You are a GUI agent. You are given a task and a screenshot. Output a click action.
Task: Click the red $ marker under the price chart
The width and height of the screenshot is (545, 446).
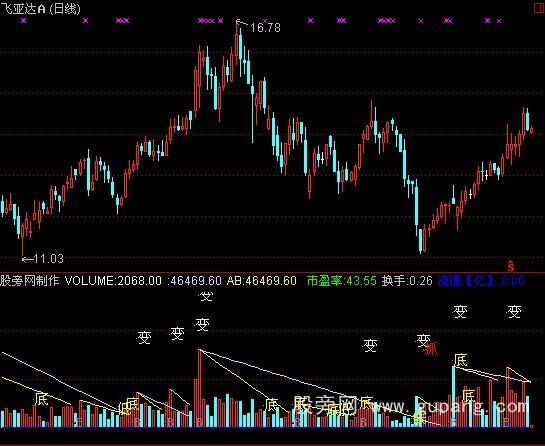click(x=511, y=266)
